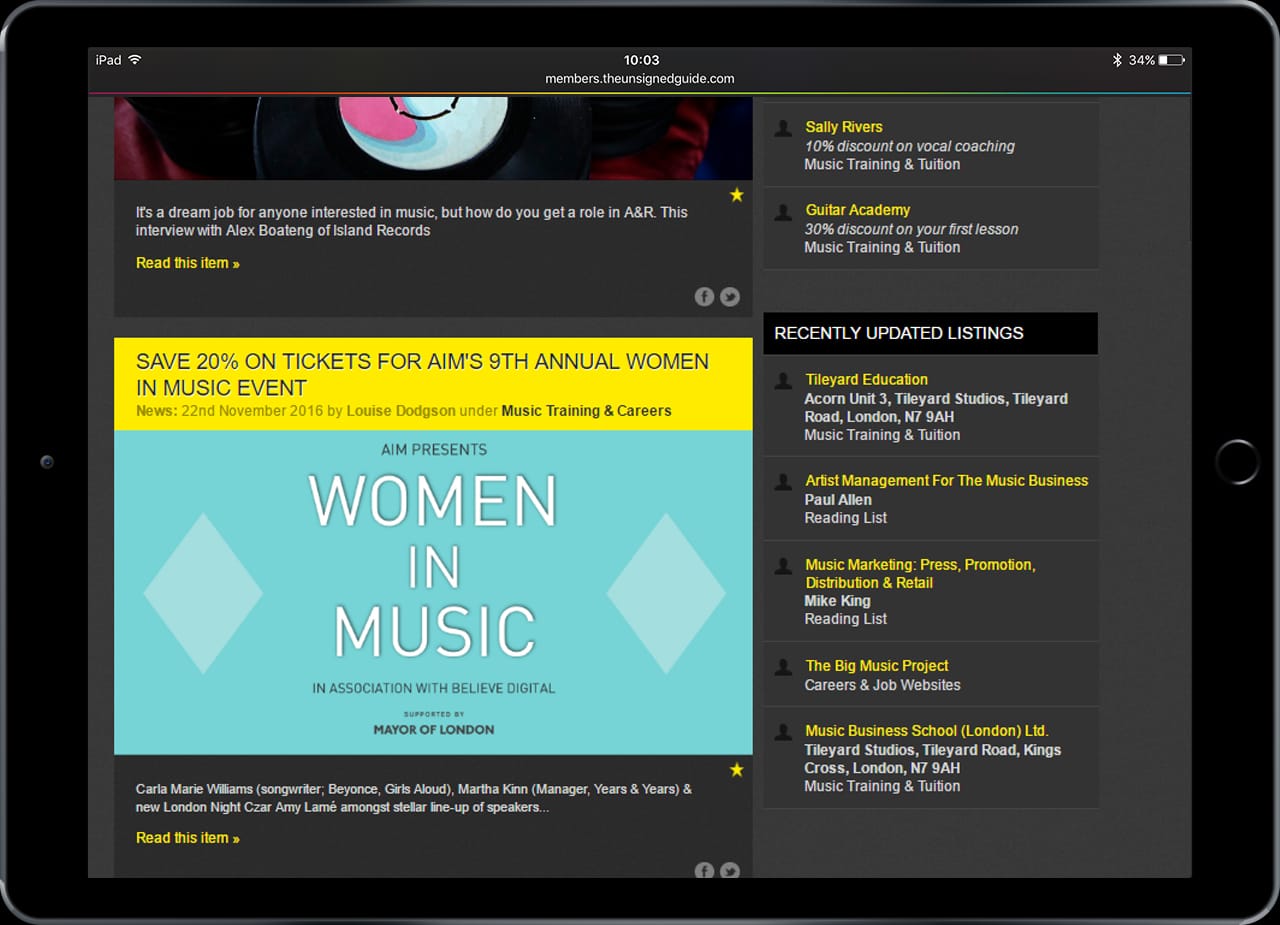Click the Acorn Unit 3, Tileyard Studios address text
The width and height of the screenshot is (1280, 925).
936,408
